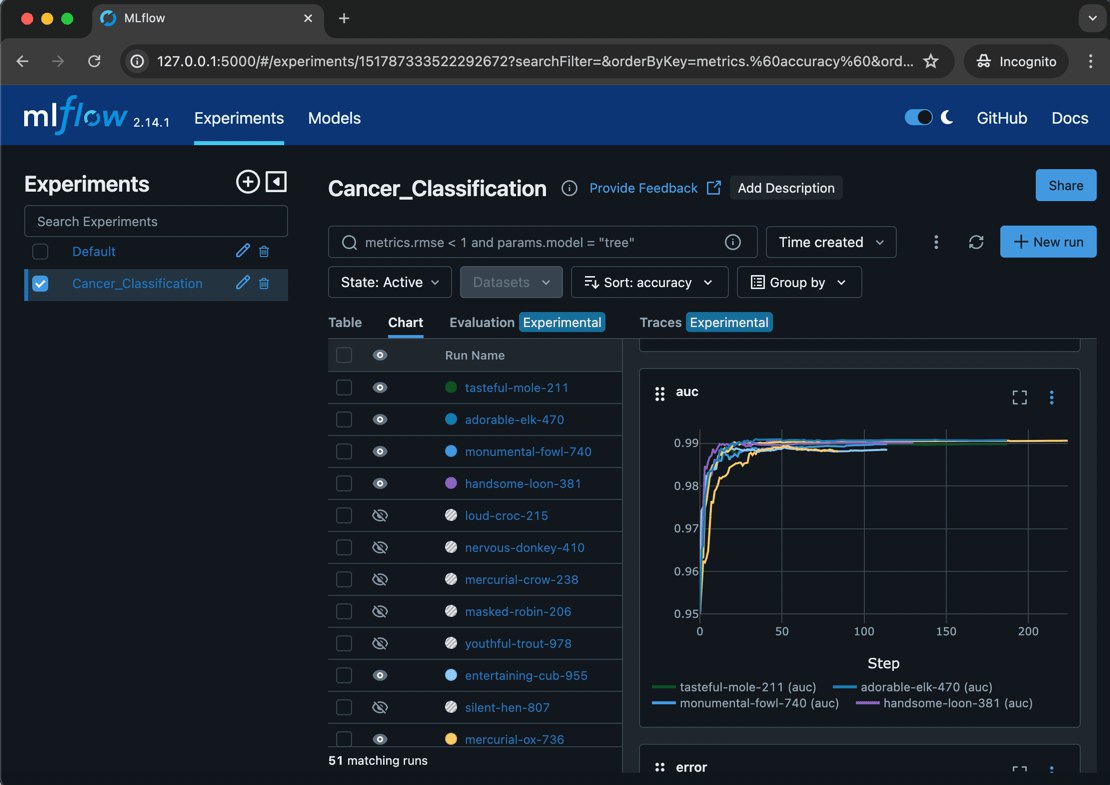Image resolution: width=1110 pixels, height=785 pixels.
Task: Expand the State: Active dropdown
Action: (x=389, y=283)
